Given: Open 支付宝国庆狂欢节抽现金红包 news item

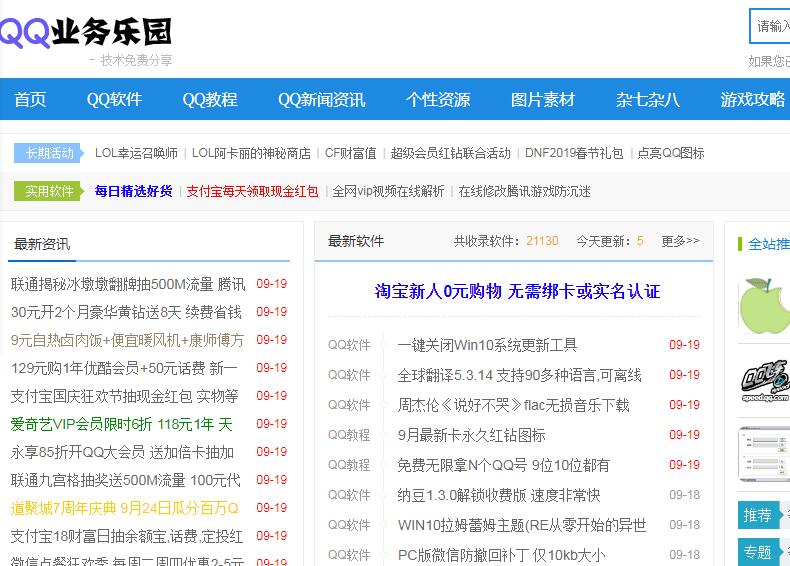Looking at the screenshot, I should click(x=124, y=396).
